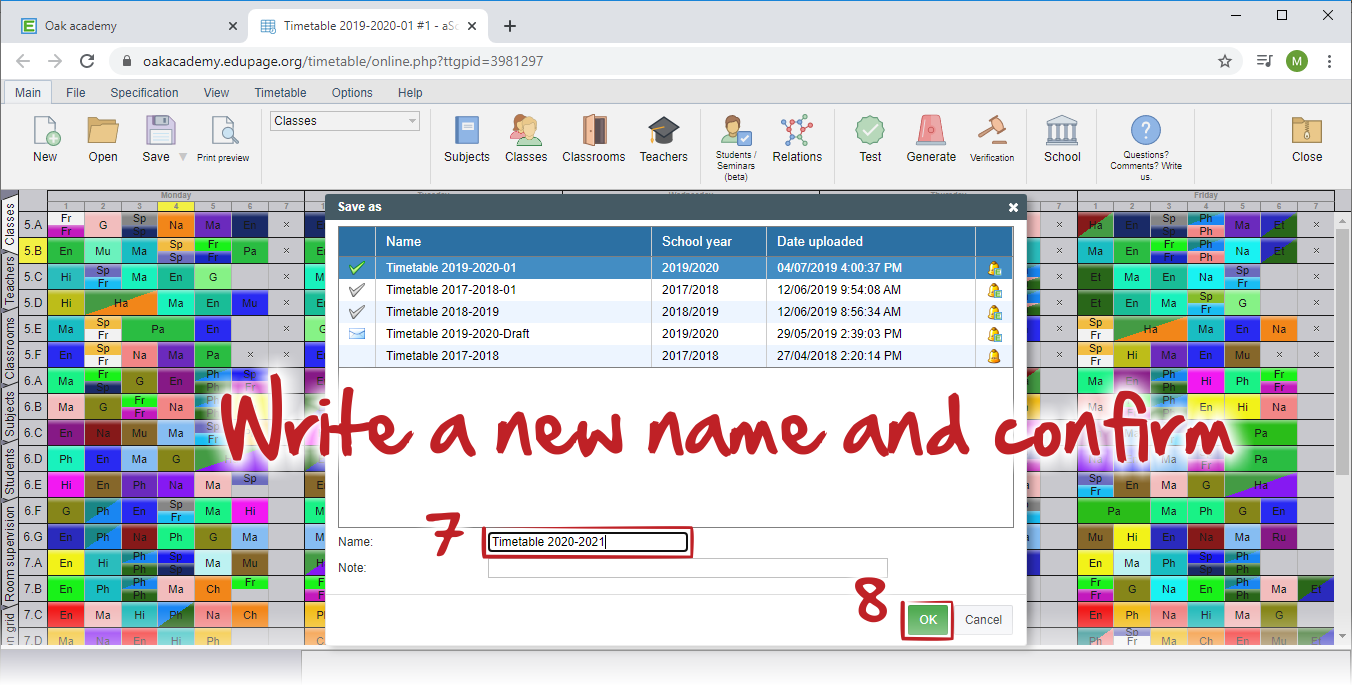
Task: Open the Help tab
Action: 410,93
